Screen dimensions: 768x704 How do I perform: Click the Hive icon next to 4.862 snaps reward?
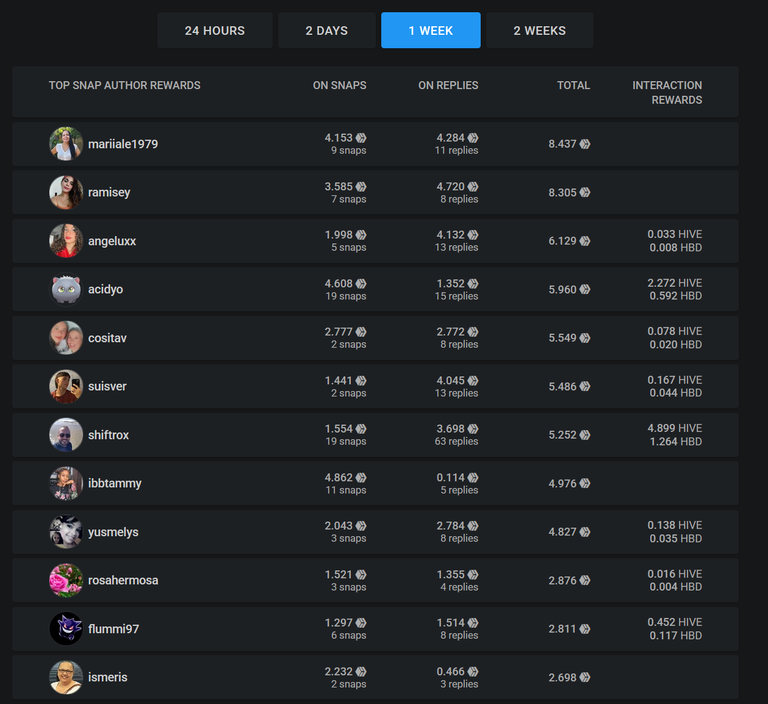pos(361,478)
